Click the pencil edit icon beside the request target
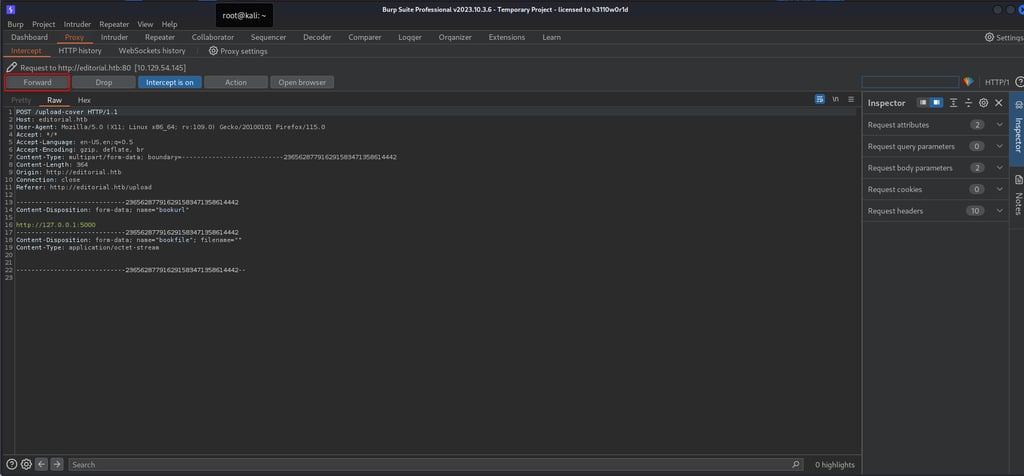Image resolution: width=1024 pixels, height=476 pixels. [x=12, y=67]
